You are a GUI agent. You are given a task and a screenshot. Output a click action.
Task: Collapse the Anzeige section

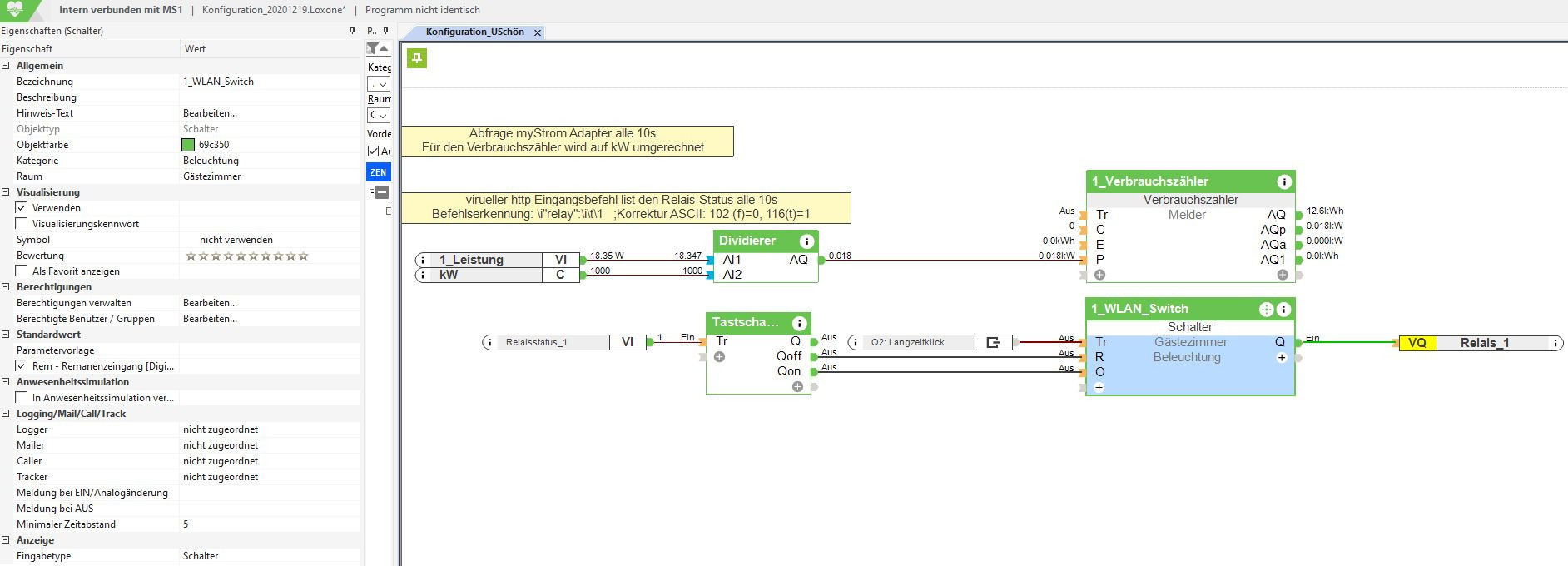pyautogui.click(x=6, y=540)
